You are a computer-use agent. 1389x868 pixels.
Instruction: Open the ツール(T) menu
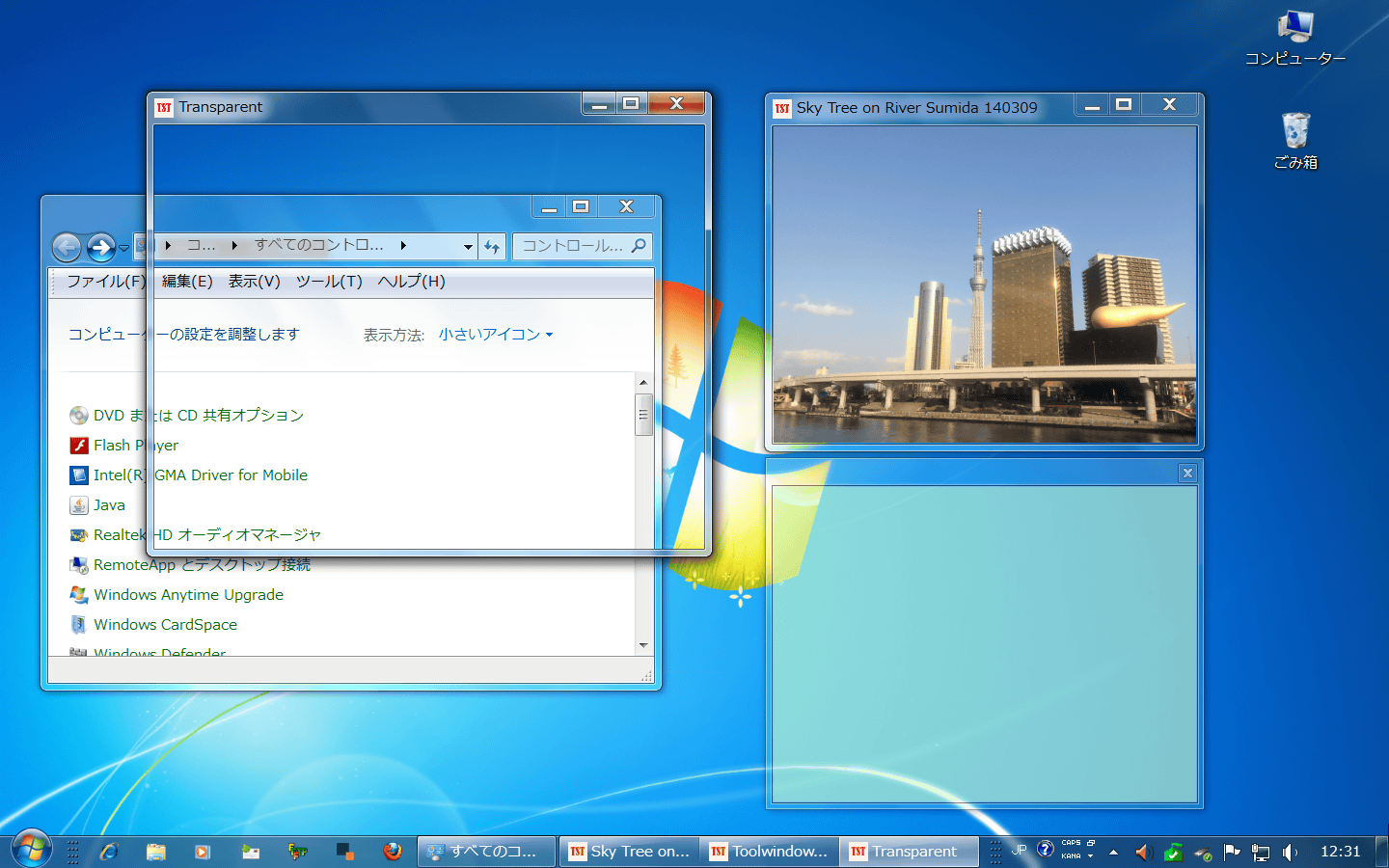[x=329, y=282]
